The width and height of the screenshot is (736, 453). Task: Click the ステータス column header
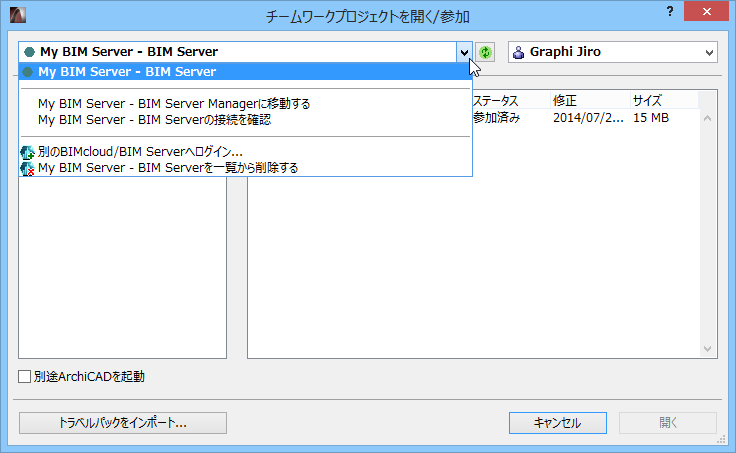click(511, 100)
